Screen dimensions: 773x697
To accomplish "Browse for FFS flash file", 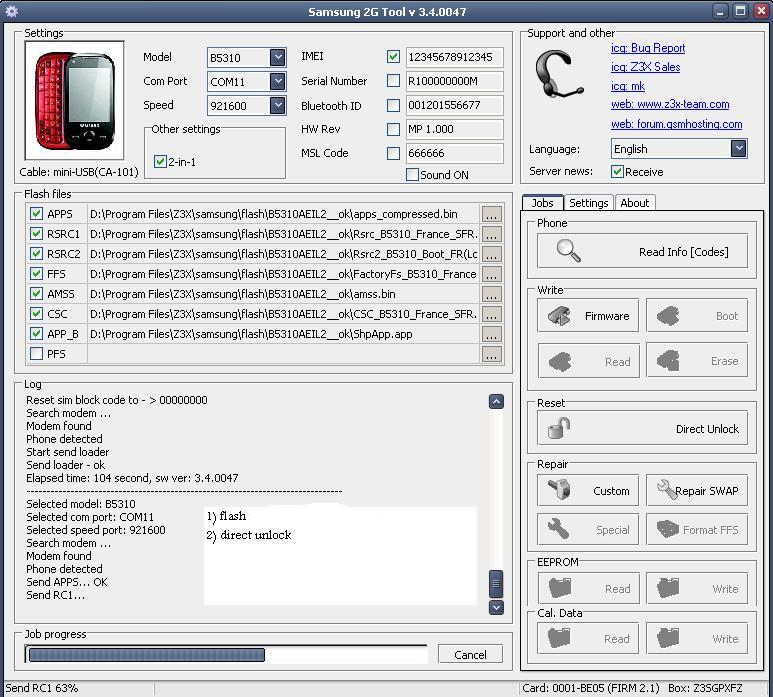I will point(492,274).
